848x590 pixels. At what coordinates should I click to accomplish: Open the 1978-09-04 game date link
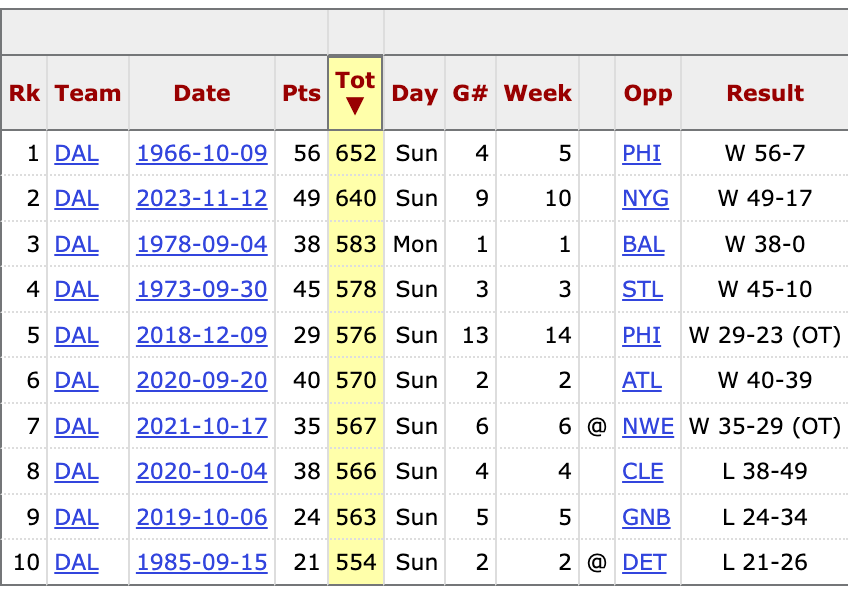coord(202,244)
